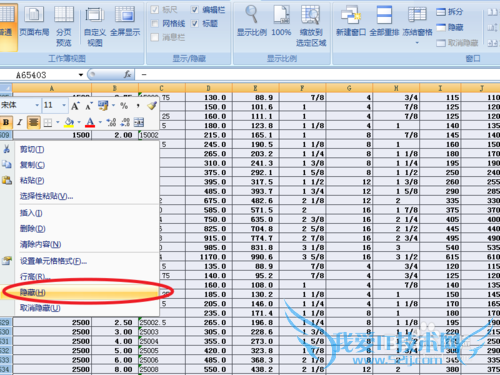
Task: Increase decimal places in mini toolbar
Action: [x=111, y=122]
